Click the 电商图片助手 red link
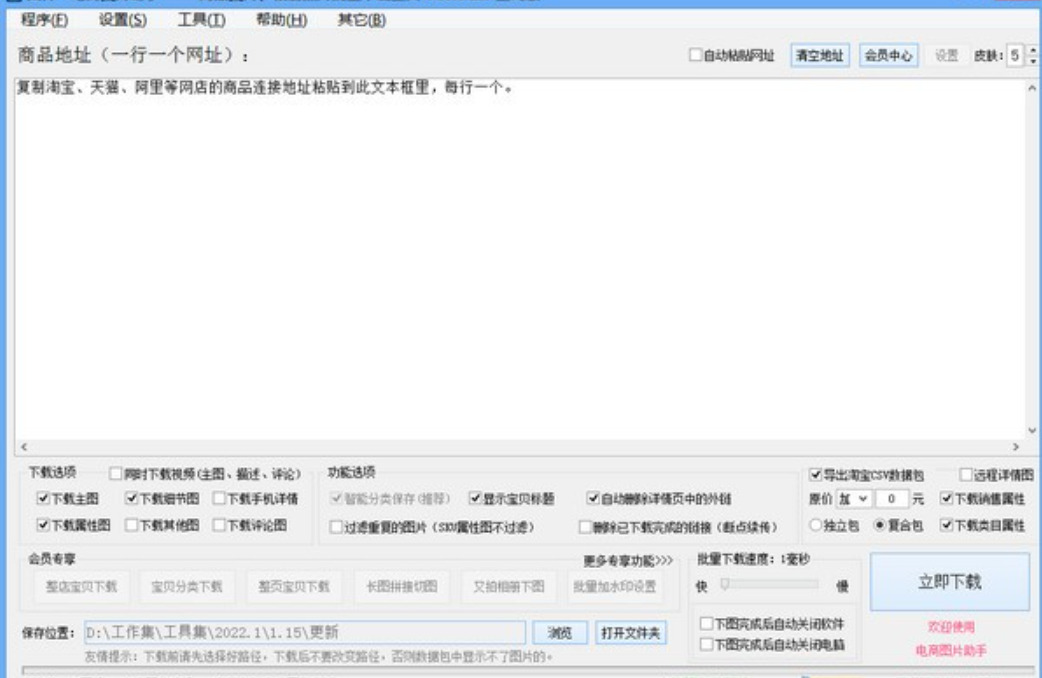 click(x=951, y=650)
